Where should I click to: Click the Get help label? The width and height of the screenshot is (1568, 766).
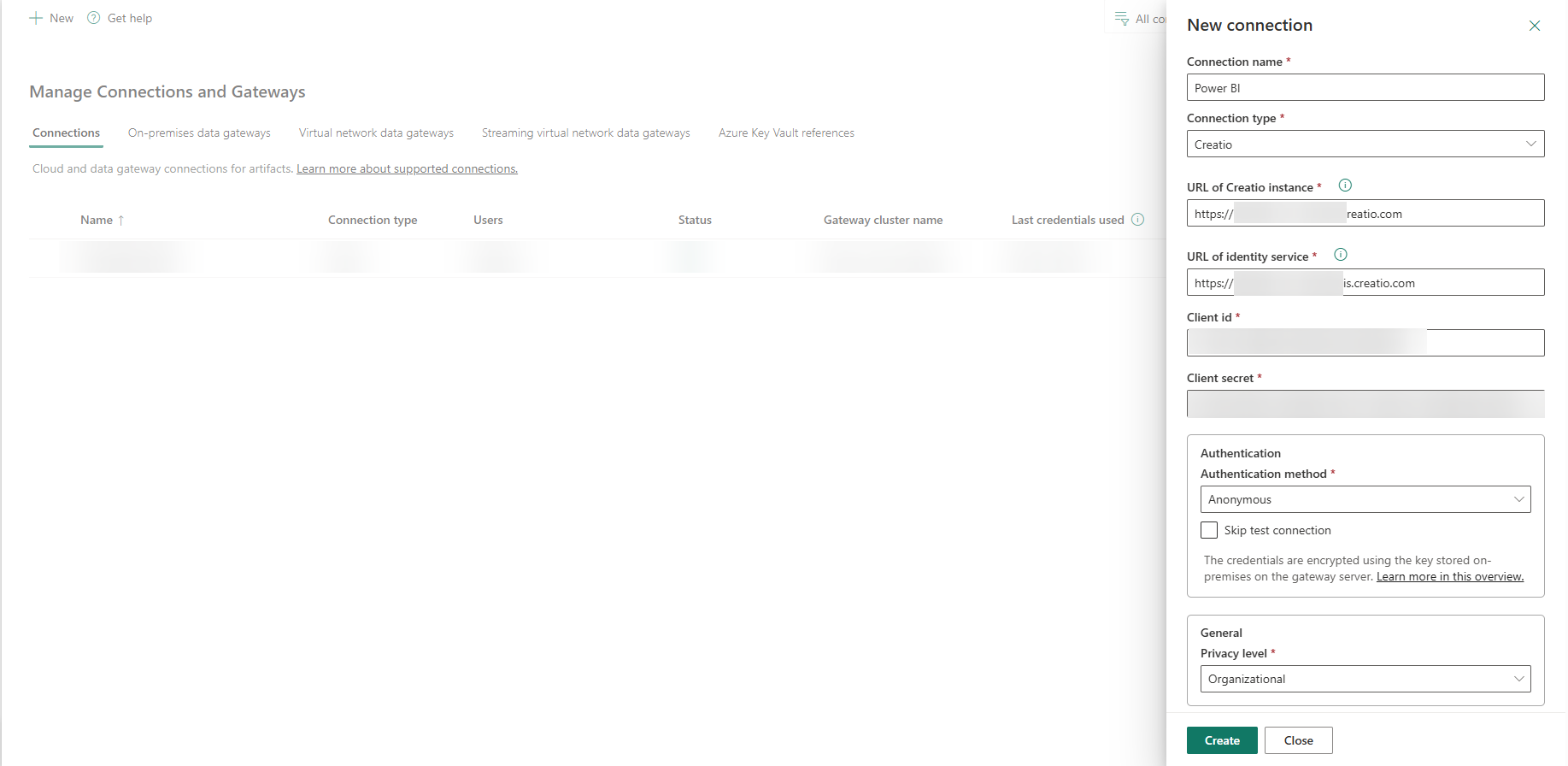click(130, 18)
